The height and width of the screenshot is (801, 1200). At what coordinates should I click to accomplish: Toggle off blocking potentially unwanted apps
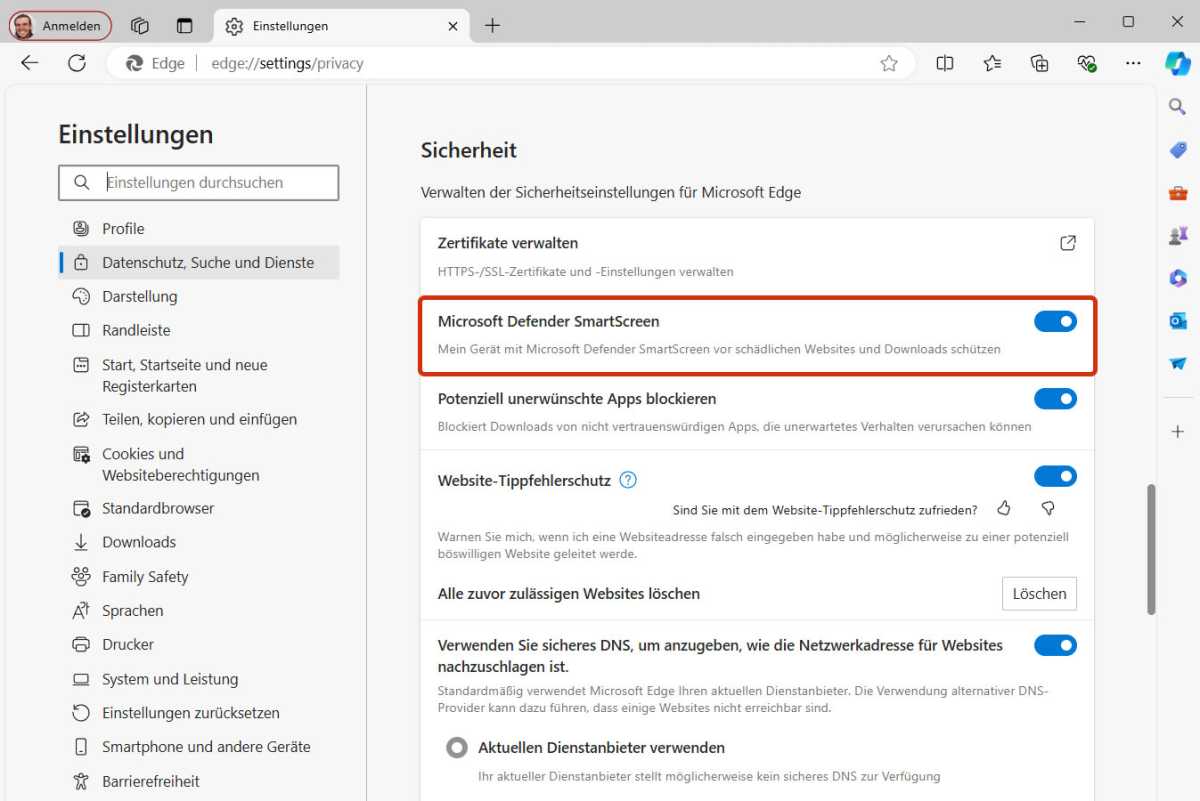click(x=1055, y=399)
